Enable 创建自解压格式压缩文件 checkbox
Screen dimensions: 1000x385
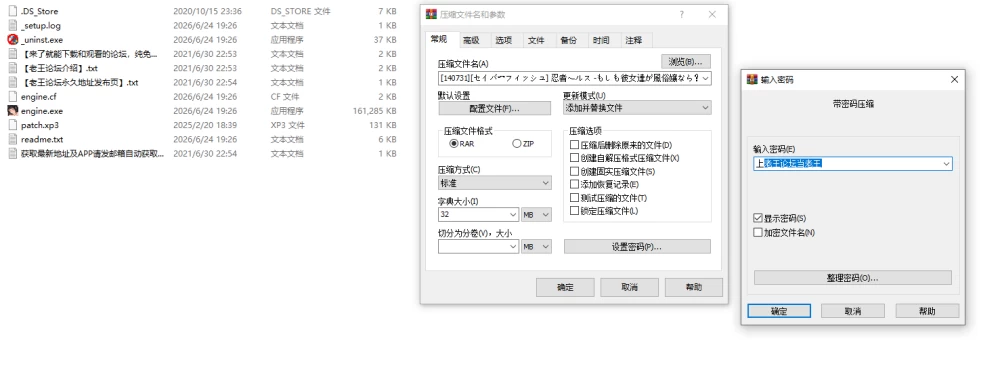pyautogui.click(x=575, y=158)
